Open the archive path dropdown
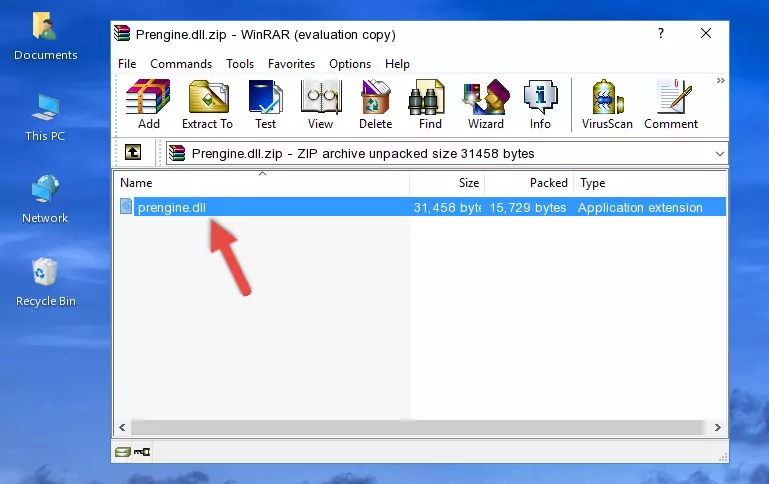This screenshot has height=484, width=769. point(719,153)
